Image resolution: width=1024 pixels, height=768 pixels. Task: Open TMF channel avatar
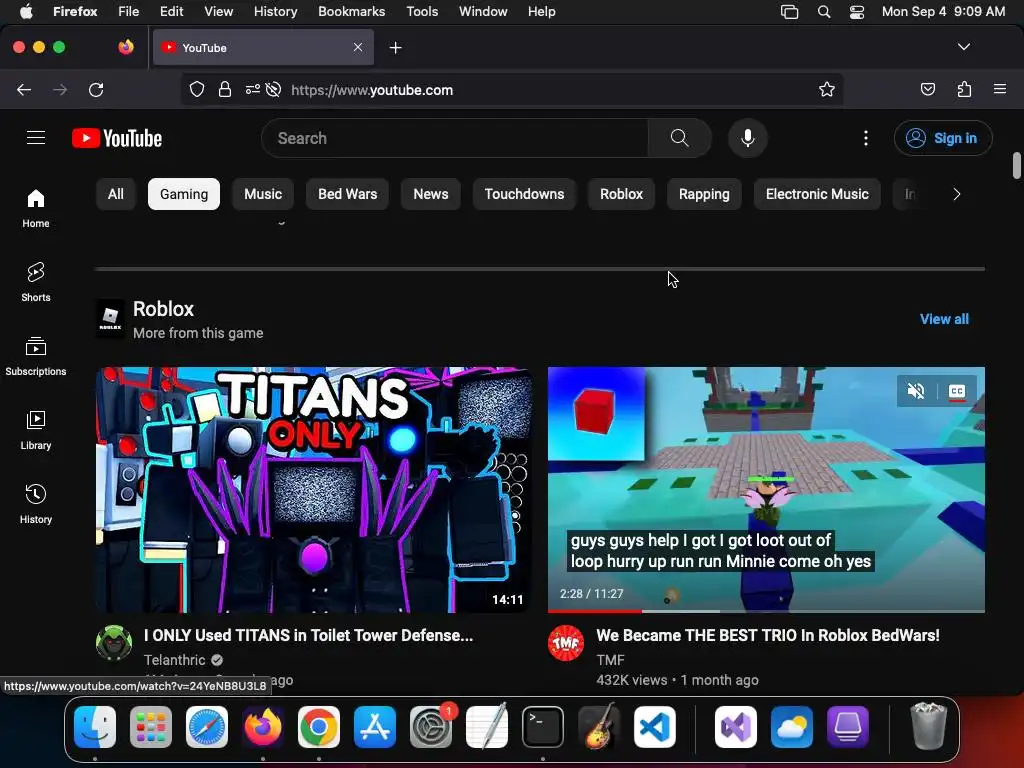tap(566, 643)
